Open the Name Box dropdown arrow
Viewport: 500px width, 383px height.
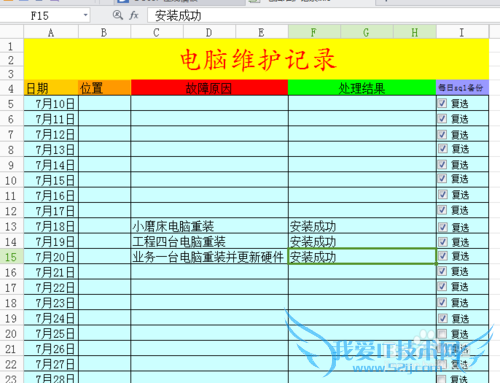85,15
